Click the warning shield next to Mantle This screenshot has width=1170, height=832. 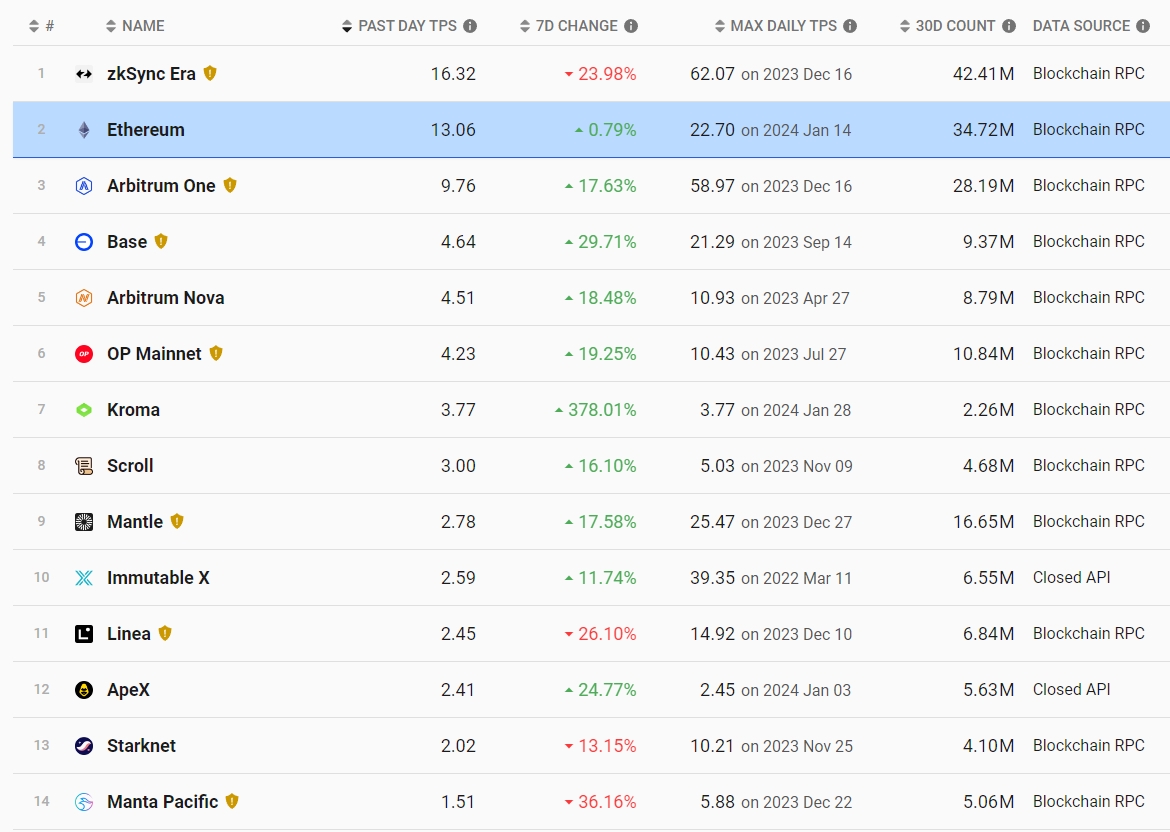point(177,521)
